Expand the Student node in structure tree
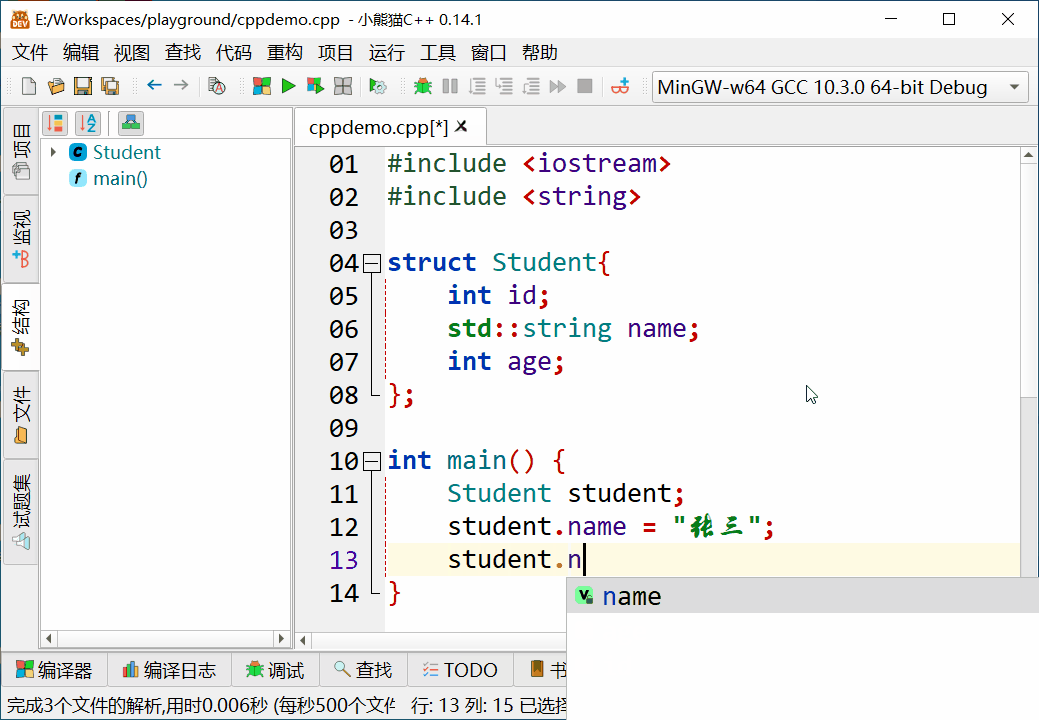Screen dimensions: 1039x720 click(53, 153)
